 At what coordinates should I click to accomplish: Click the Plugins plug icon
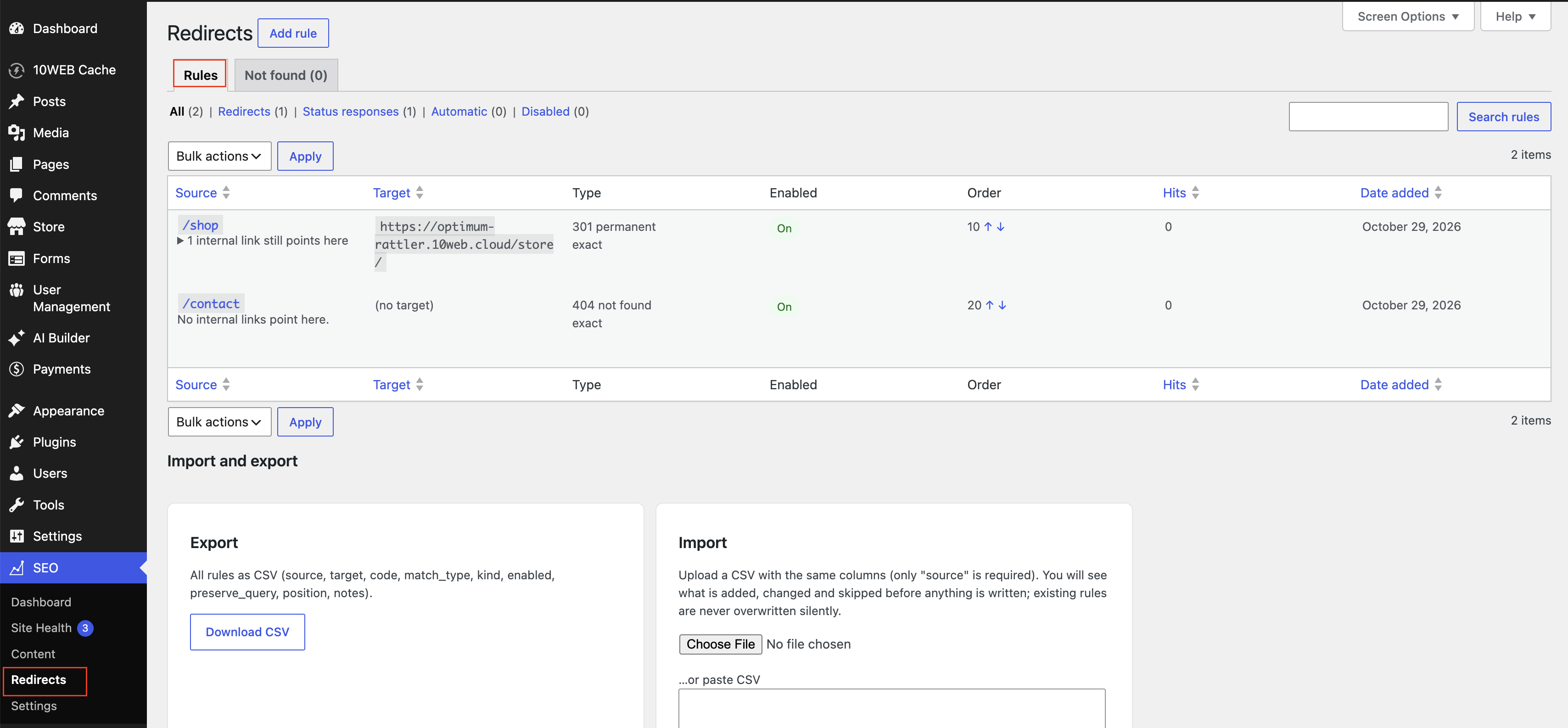pos(17,442)
